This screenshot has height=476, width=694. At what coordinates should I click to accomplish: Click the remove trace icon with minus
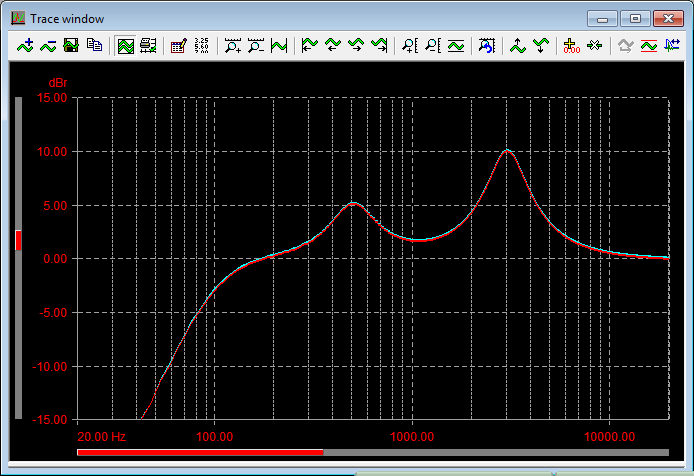(x=48, y=45)
